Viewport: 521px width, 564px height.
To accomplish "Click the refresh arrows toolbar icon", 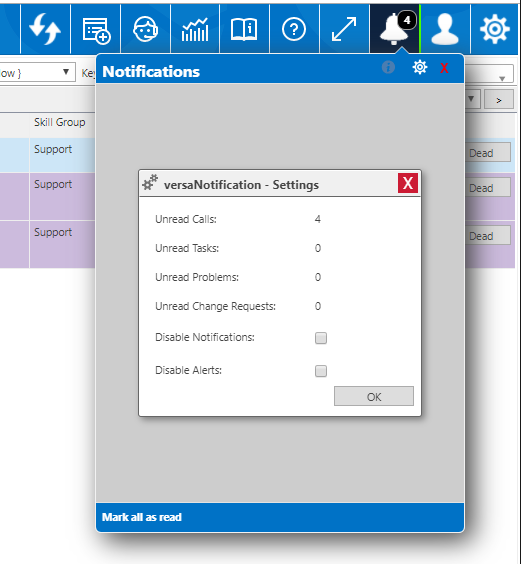I will click(x=45, y=29).
